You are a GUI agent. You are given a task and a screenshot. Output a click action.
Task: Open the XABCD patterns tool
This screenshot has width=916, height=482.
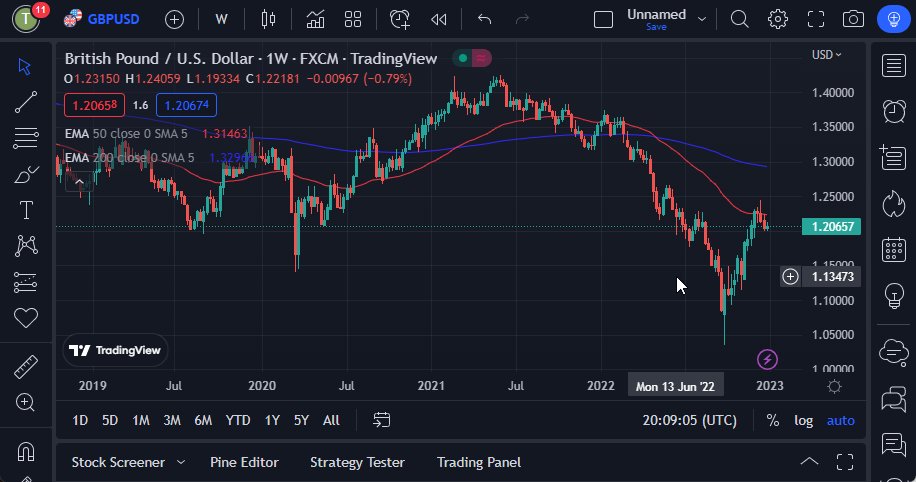[x=26, y=246]
